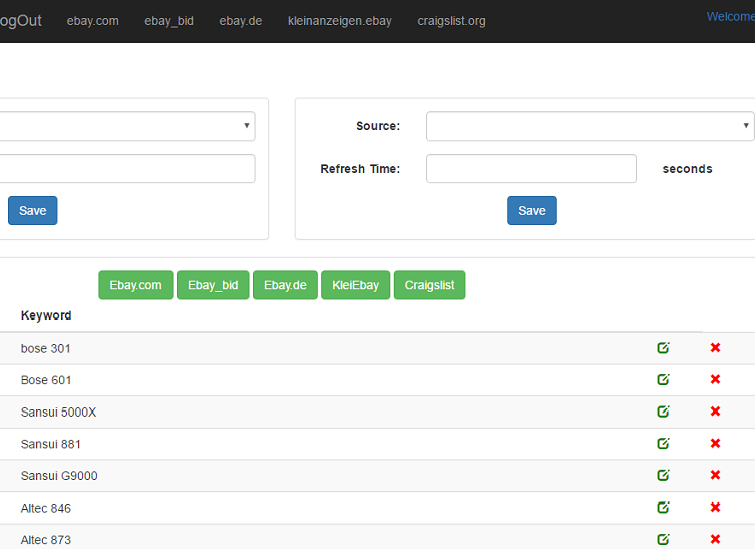Delete the Bose 601 keyword
Image resolution: width=755 pixels, height=549 pixels.
click(716, 379)
